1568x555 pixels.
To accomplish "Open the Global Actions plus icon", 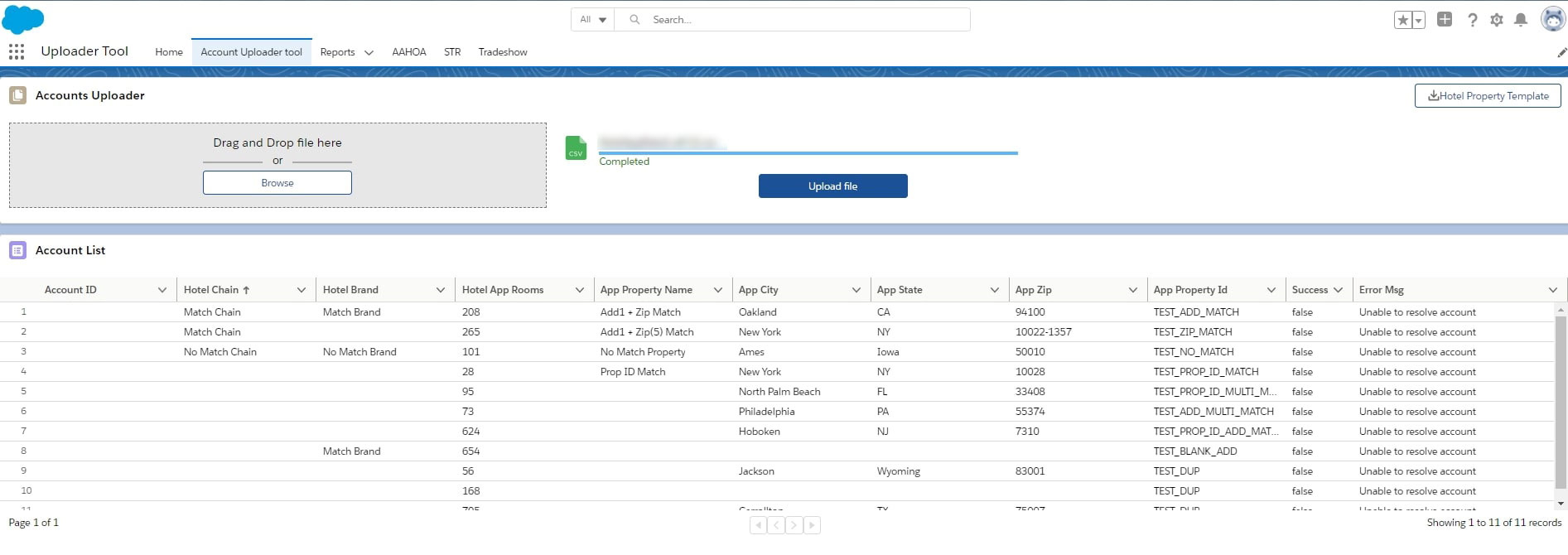I will 1445,19.
